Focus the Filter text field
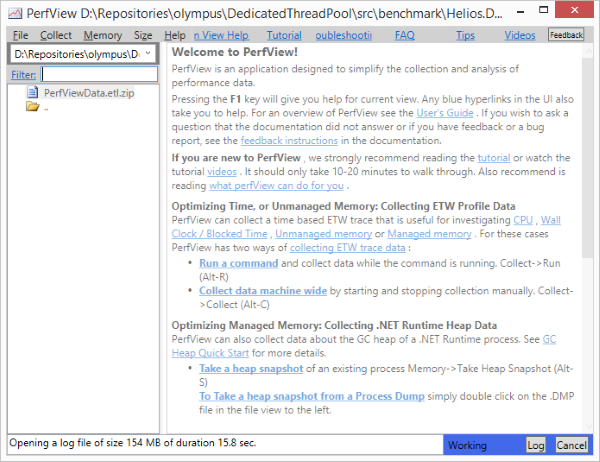Image resolution: width=600 pixels, height=462 pixels. (99, 74)
